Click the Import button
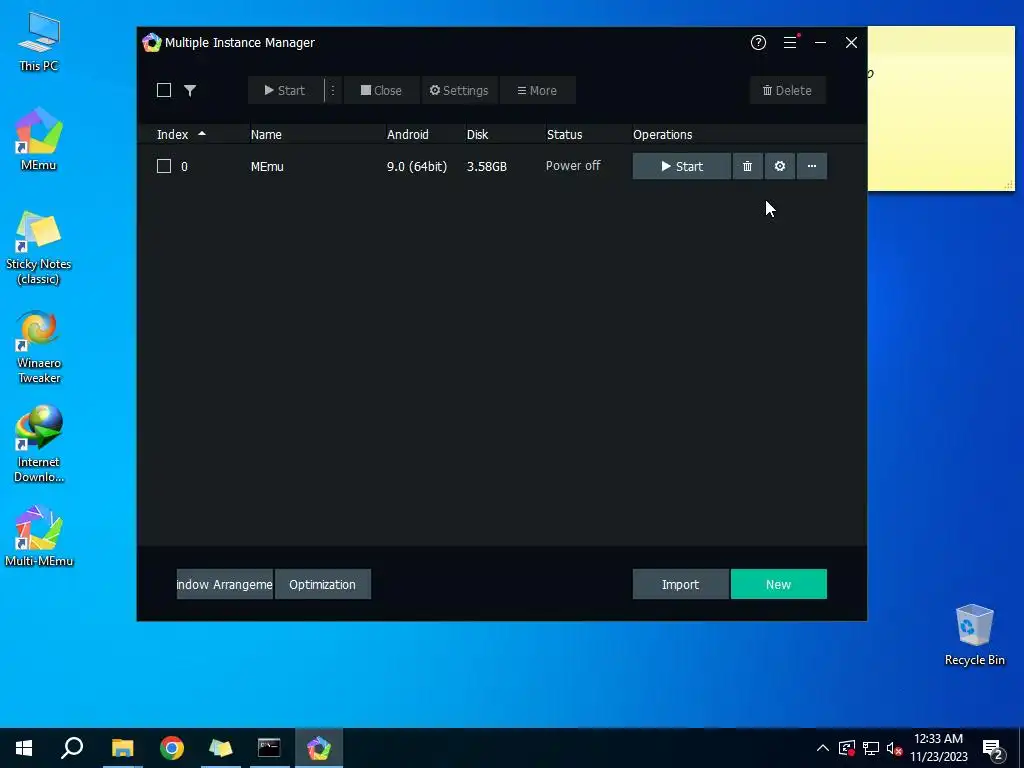 pyautogui.click(x=680, y=584)
